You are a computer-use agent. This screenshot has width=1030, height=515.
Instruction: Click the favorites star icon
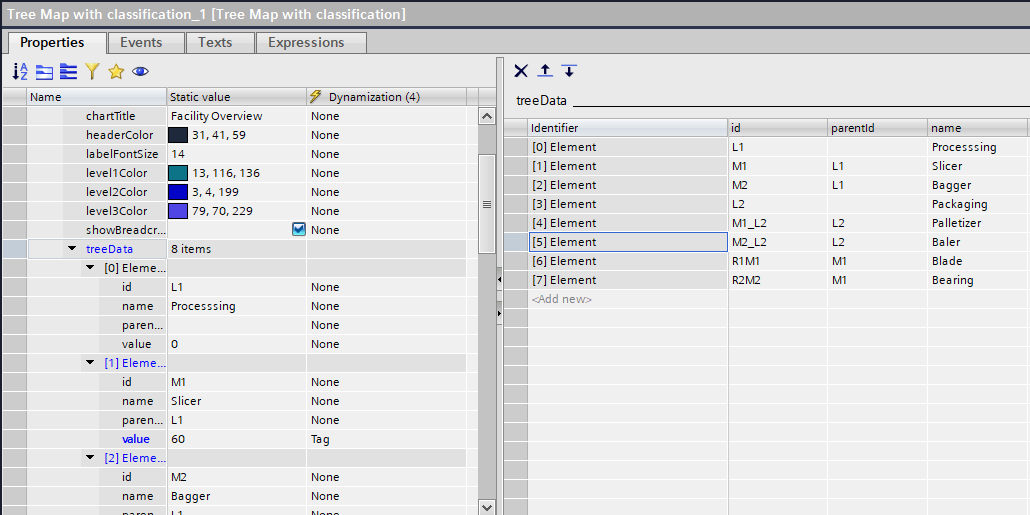click(116, 72)
